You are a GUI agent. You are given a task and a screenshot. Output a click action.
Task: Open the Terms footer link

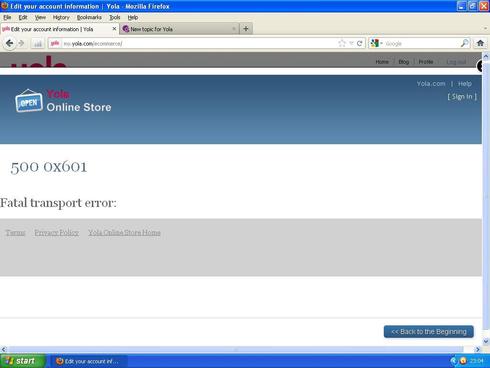click(15, 232)
